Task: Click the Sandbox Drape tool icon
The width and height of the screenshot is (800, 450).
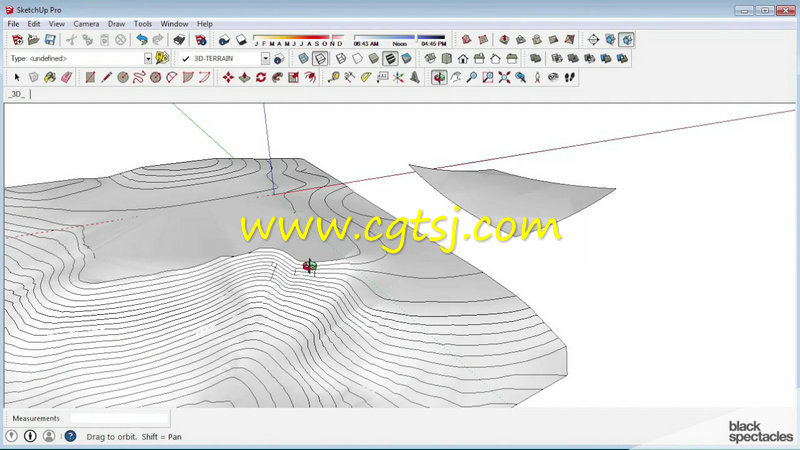Action: (x=537, y=39)
